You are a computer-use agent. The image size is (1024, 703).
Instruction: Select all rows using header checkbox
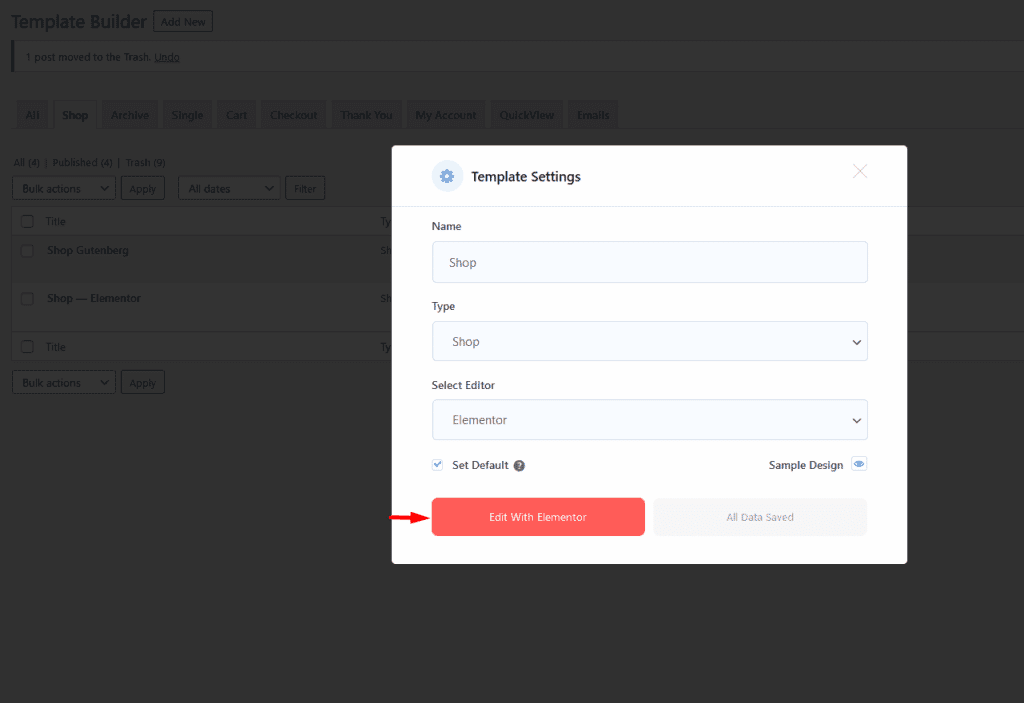click(27, 221)
